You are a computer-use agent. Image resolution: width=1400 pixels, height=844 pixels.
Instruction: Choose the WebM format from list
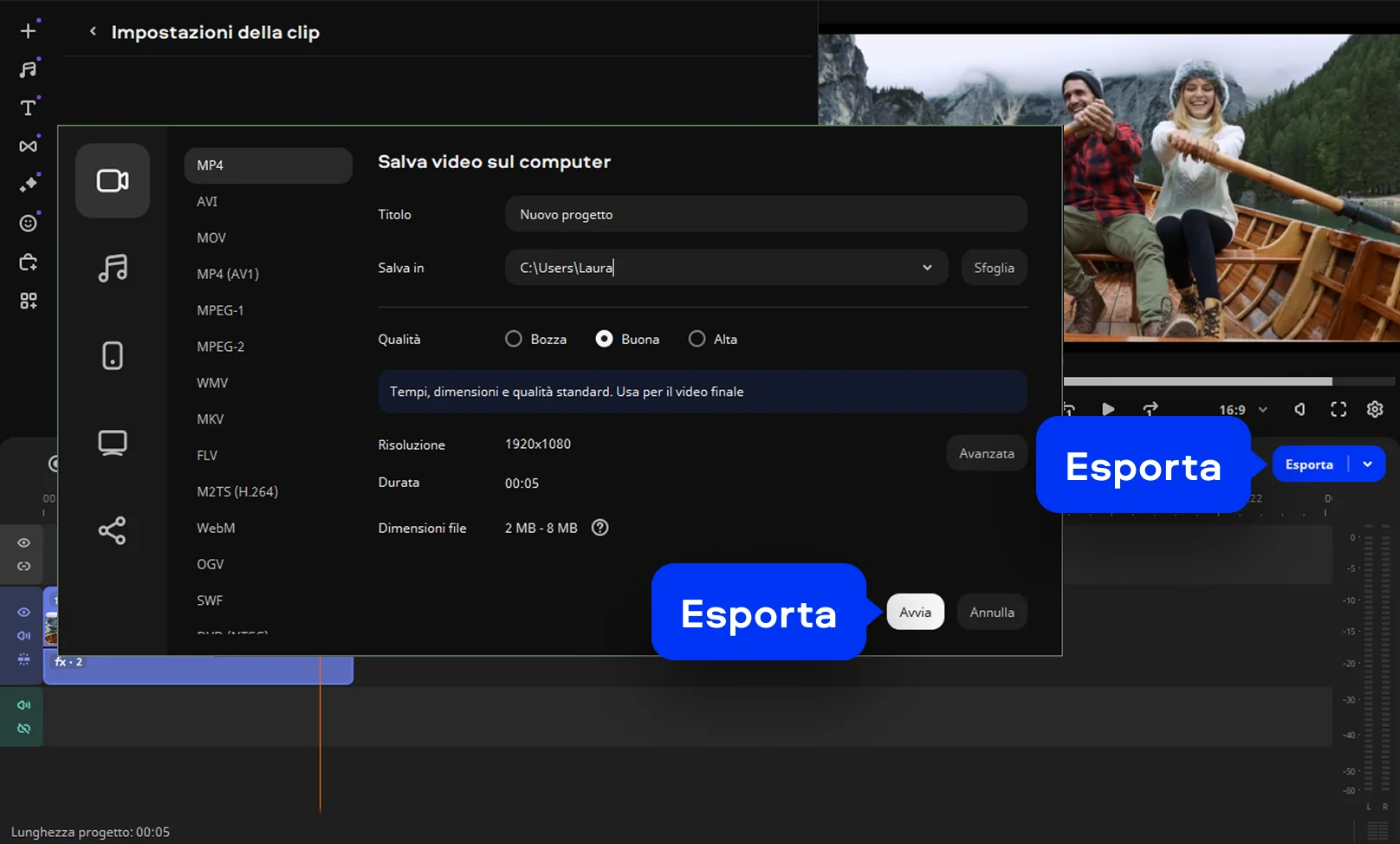coord(216,529)
